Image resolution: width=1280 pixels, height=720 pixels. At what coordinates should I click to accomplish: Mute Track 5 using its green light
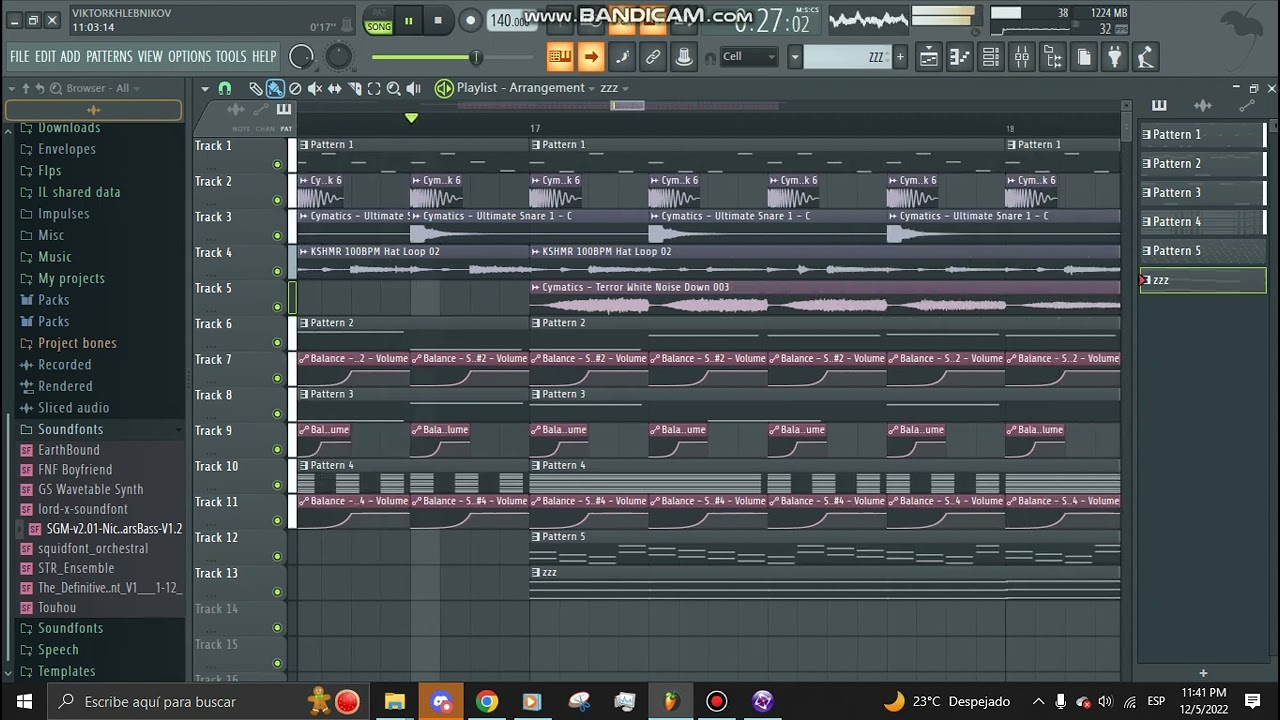(277, 307)
